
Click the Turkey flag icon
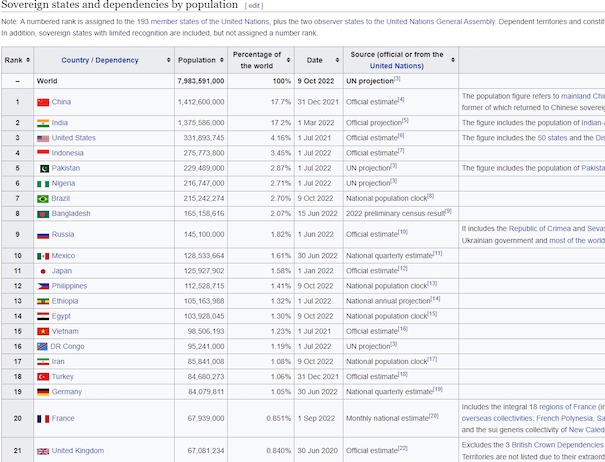(x=43, y=377)
